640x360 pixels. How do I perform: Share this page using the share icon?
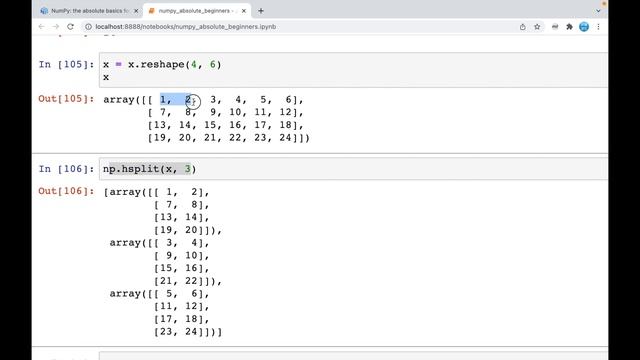coord(522,27)
